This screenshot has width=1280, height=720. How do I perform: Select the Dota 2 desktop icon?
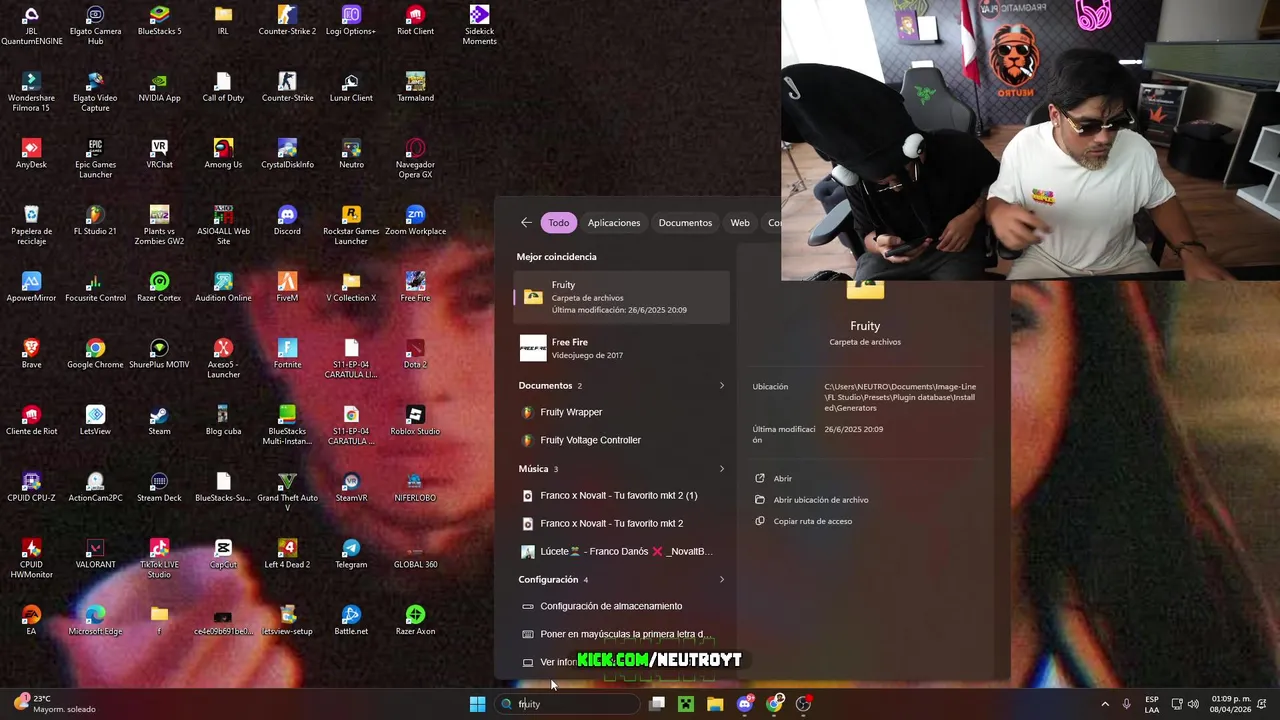[415, 354]
